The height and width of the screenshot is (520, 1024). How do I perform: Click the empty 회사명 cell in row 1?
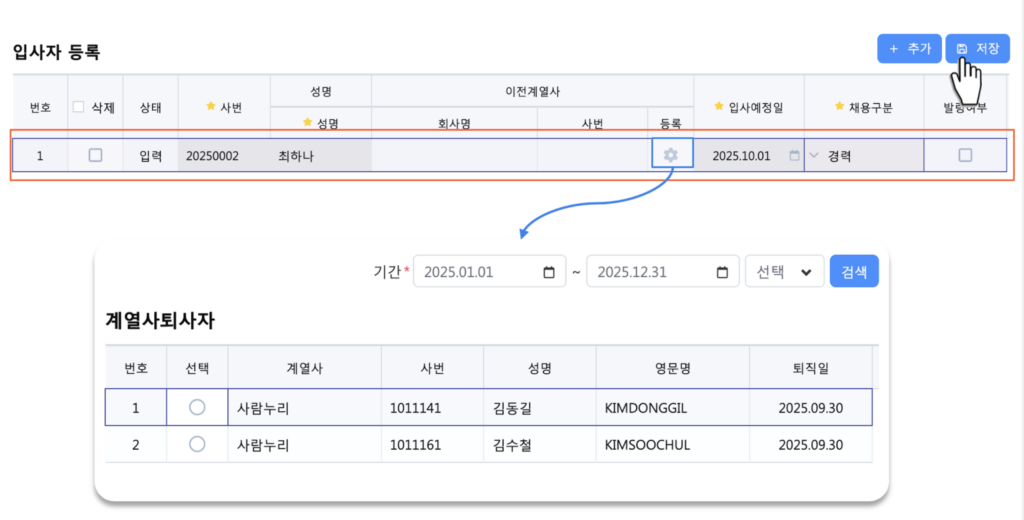point(454,156)
